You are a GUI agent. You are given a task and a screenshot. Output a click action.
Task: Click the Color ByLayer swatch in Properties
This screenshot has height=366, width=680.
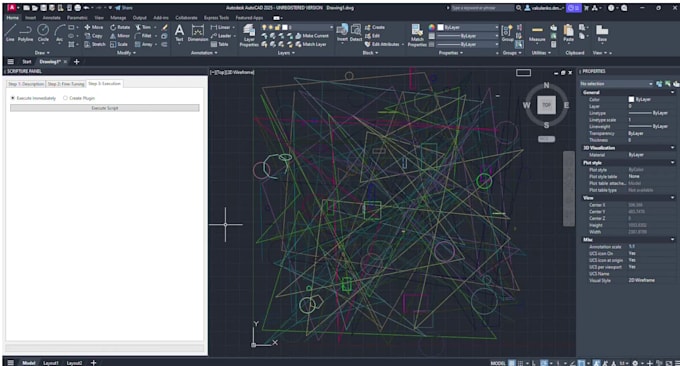(x=631, y=99)
